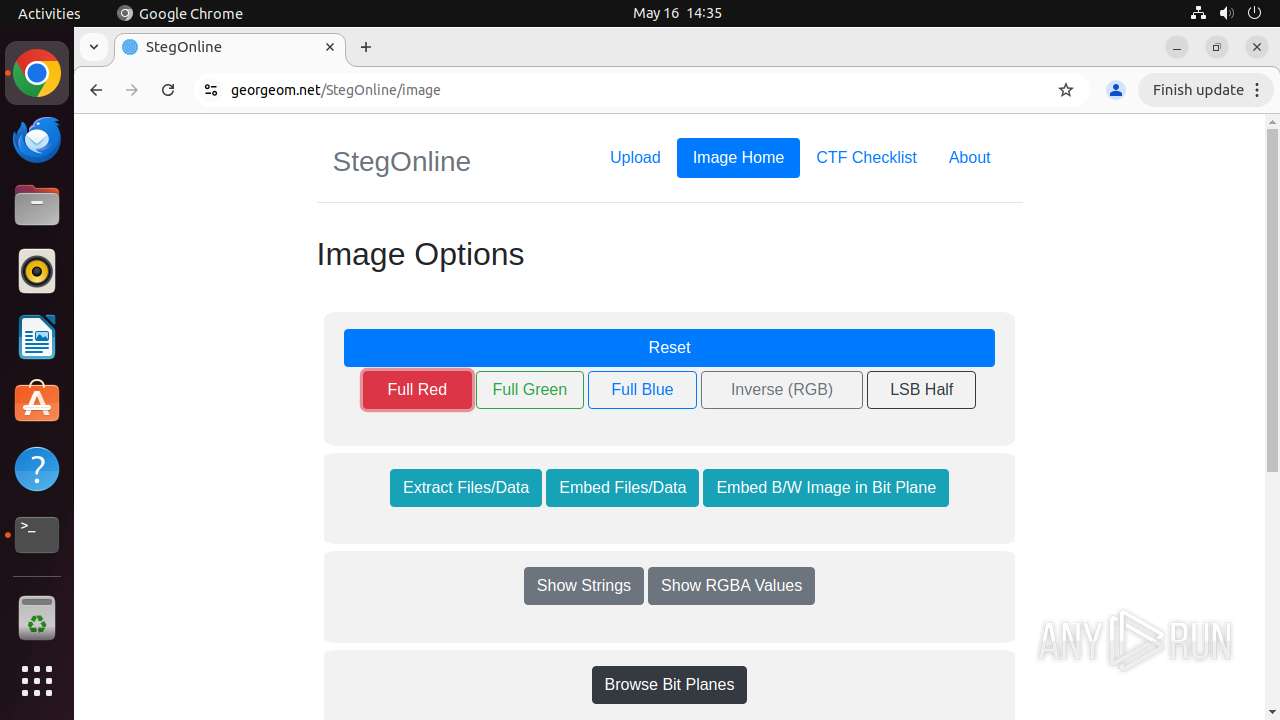Open the Files manager dock icon
Viewport: 1280px width, 720px height.
[x=37, y=206]
